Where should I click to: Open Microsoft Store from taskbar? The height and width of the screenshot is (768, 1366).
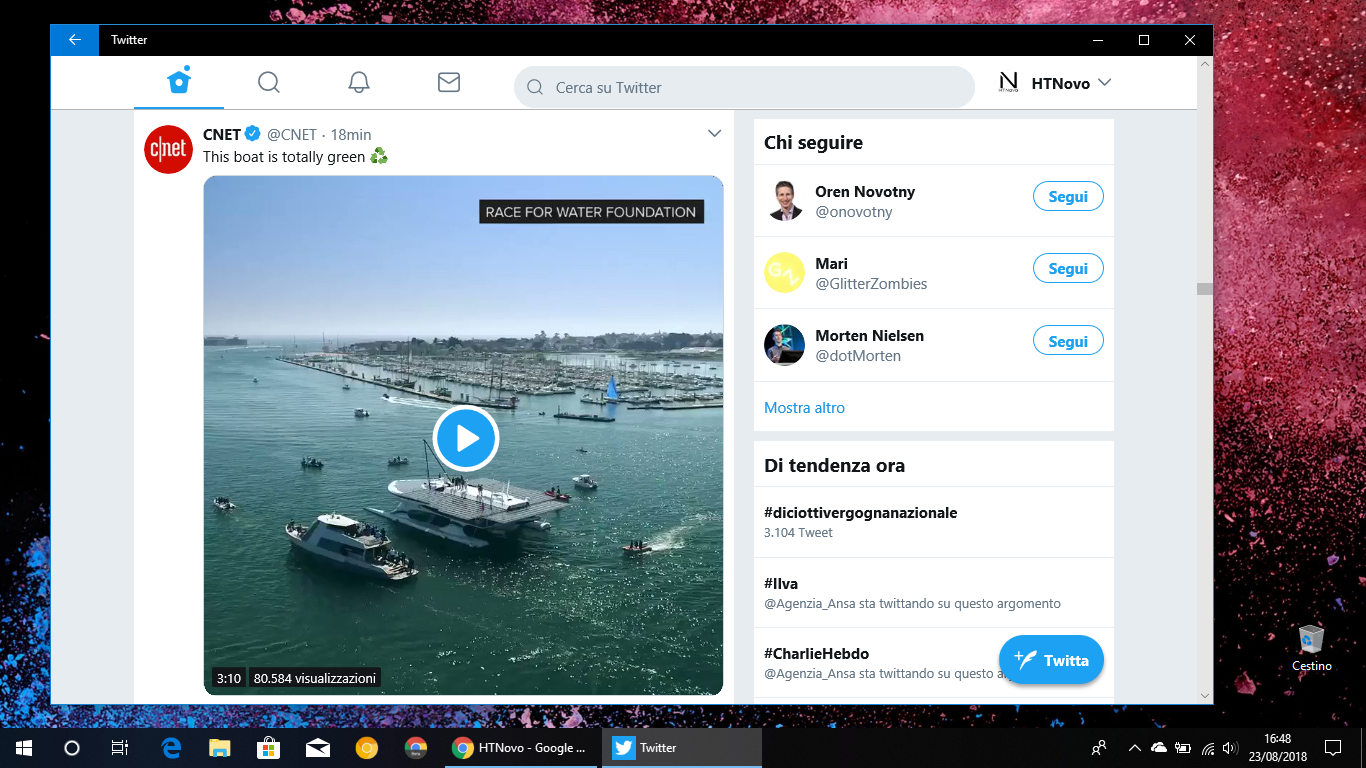pyautogui.click(x=268, y=747)
